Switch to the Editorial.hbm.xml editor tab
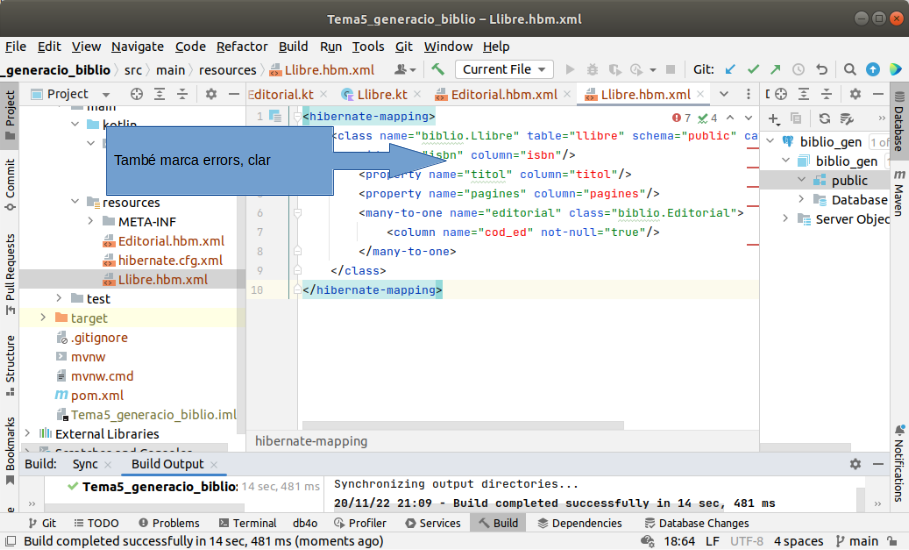909x550 pixels. point(504,94)
